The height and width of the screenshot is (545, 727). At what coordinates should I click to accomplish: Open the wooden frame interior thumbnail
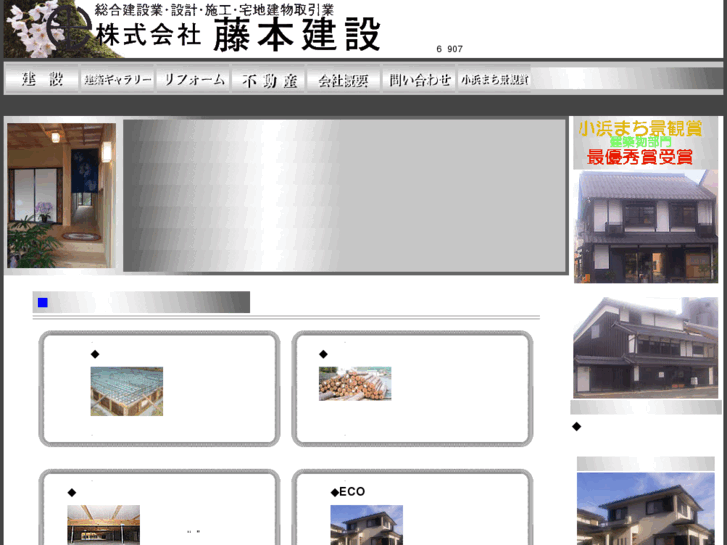click(x=103, y=525)
